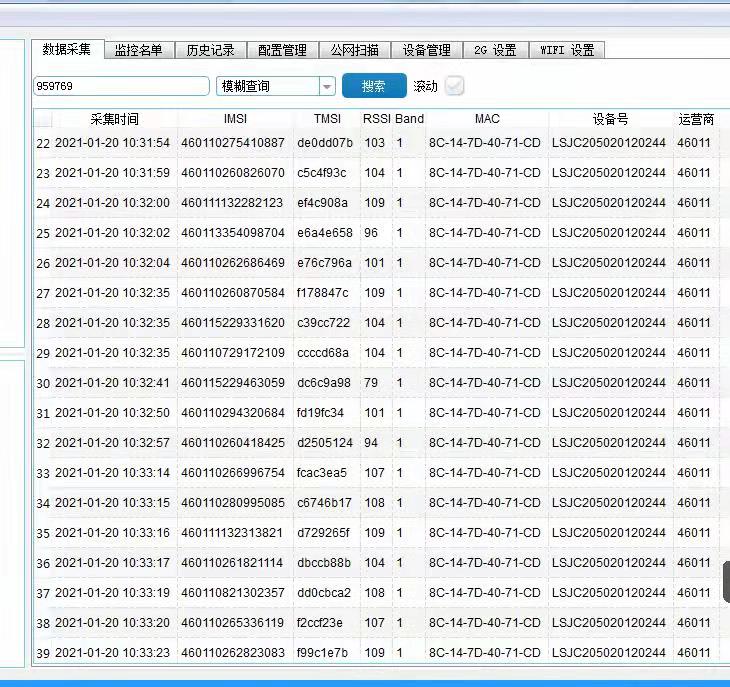Click the search field containing 959769
Viewport: 730px width, 687px height.
tap(121, 86)
